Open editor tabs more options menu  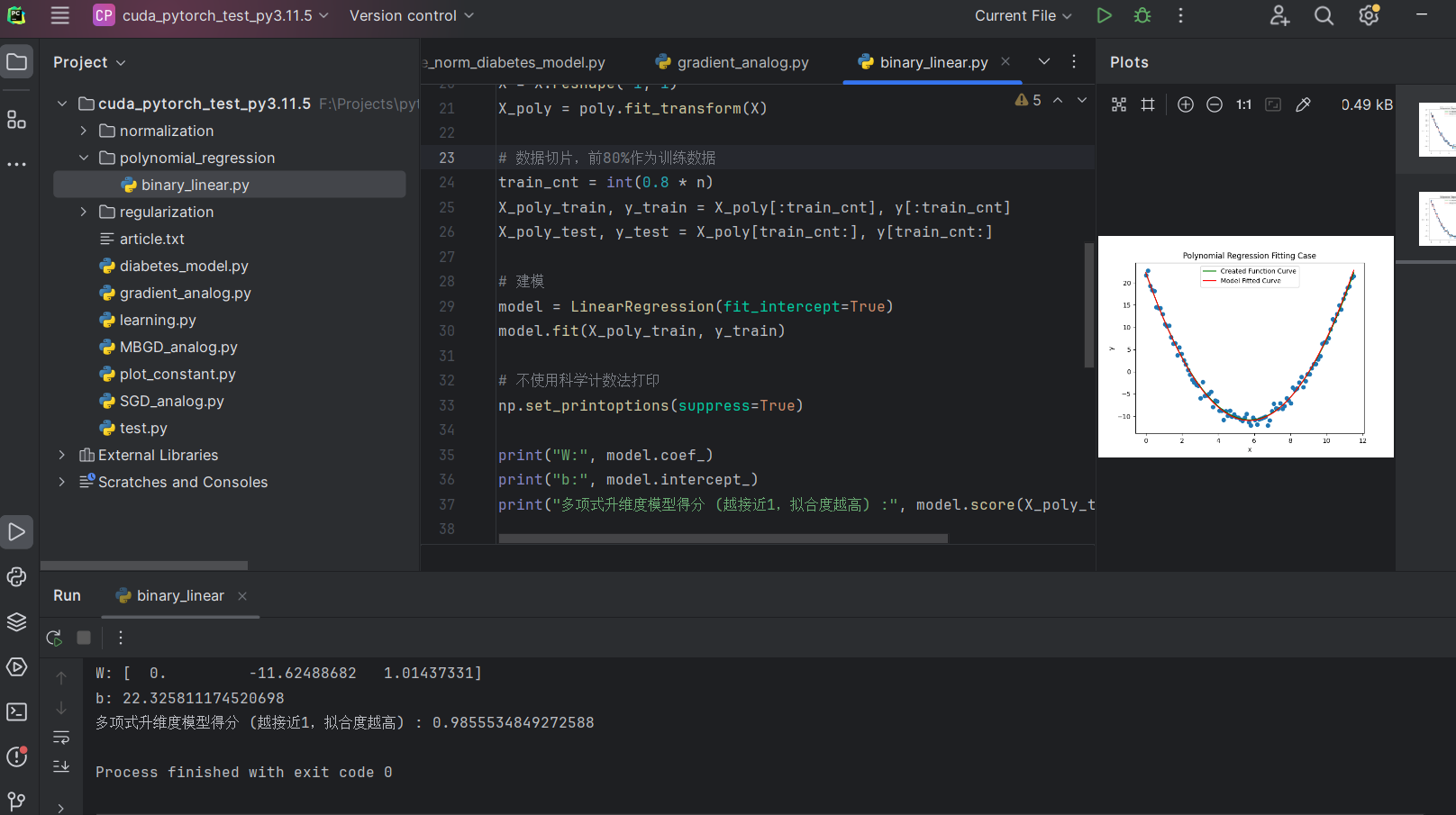coord(1074,61)
